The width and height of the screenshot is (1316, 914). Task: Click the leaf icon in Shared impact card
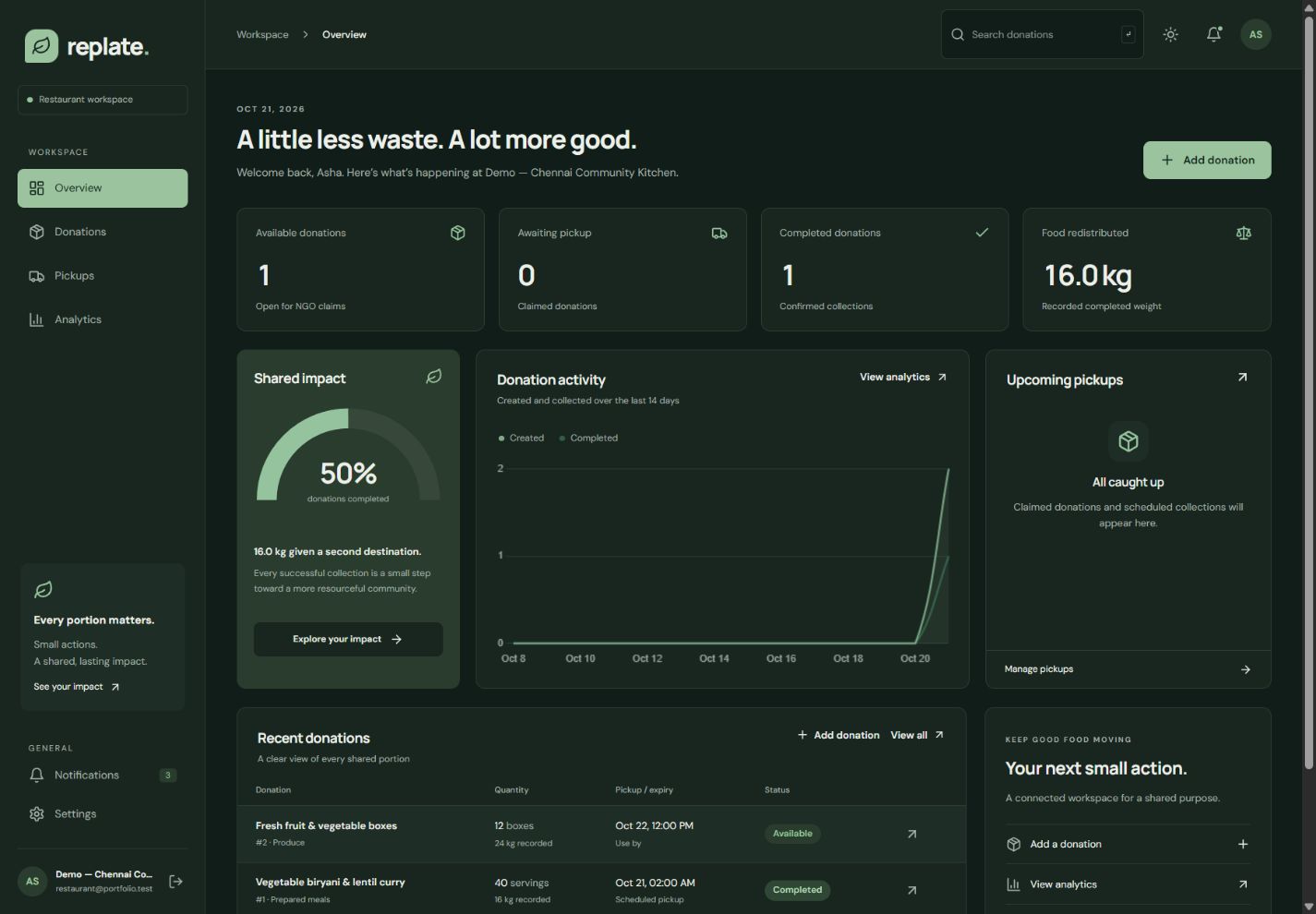[x=433, y=377]
